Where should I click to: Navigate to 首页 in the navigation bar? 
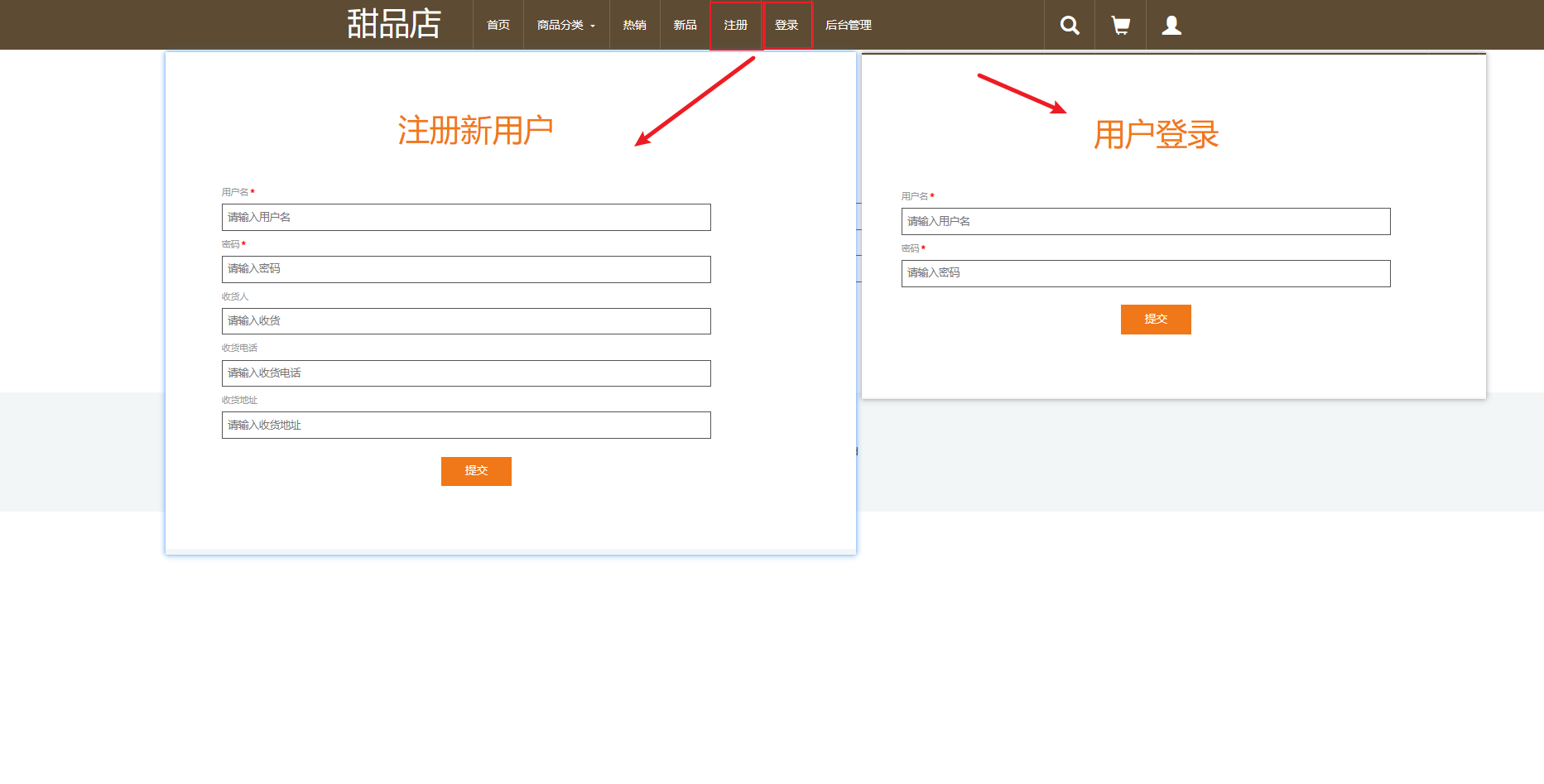tap(498, 25)
